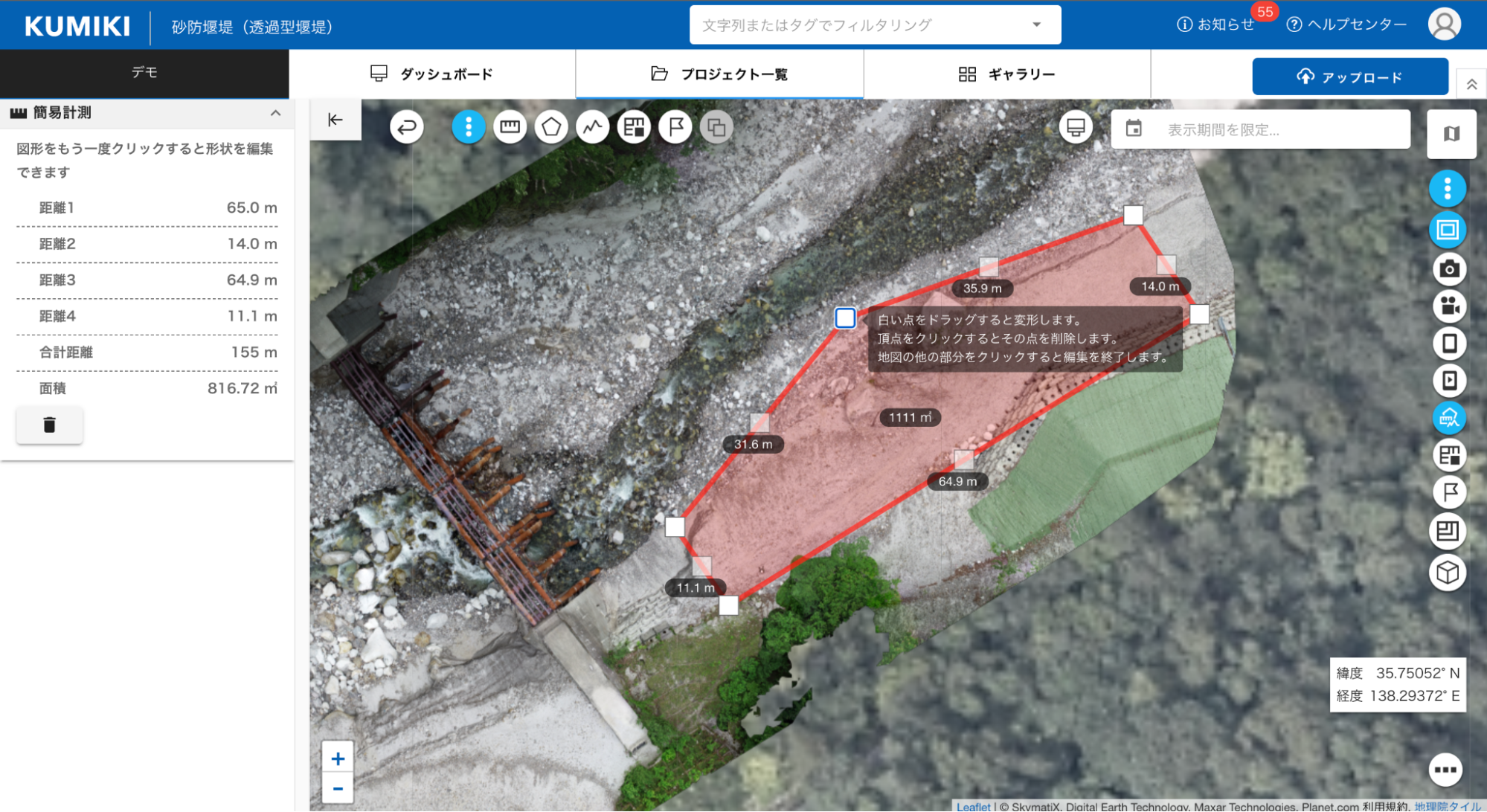
Task: Select the 合計距離 155 m row
Action: coord(147,352)
